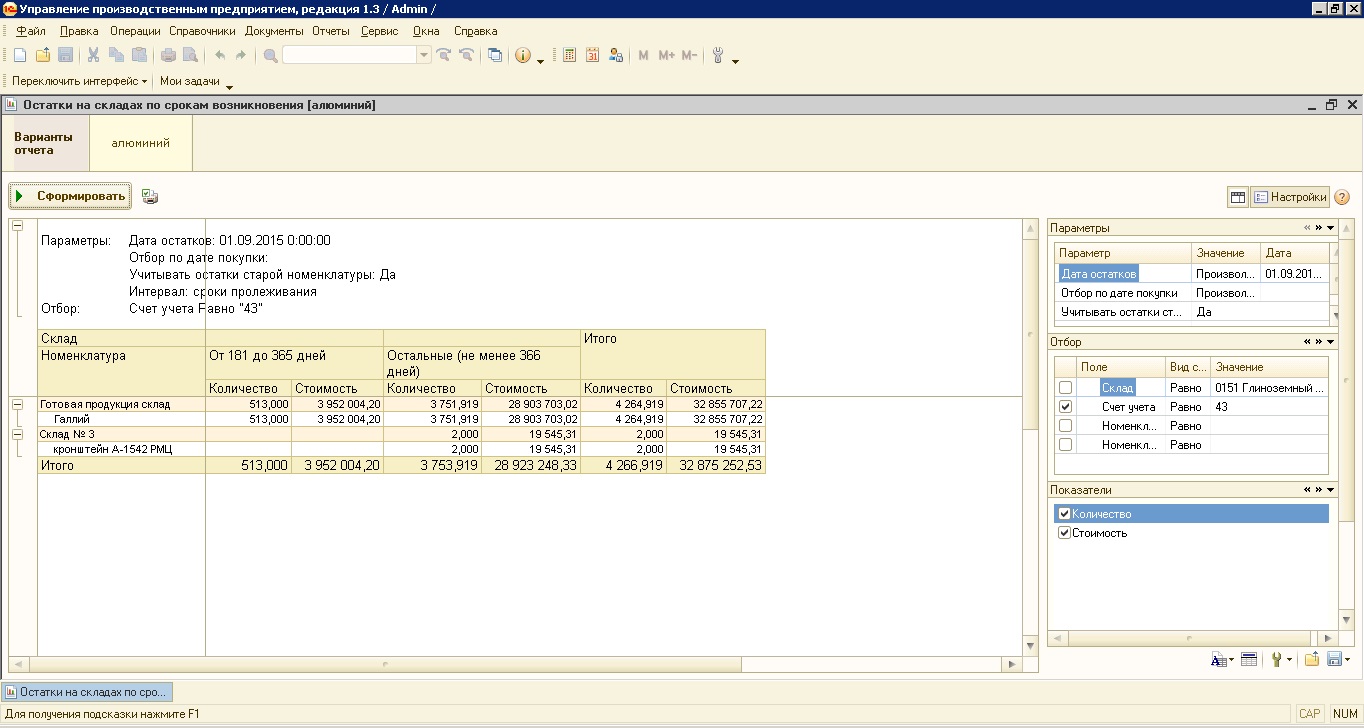Click into the toolbar search input field
This screenshot has height=728, width=1364.
[349, 56]
